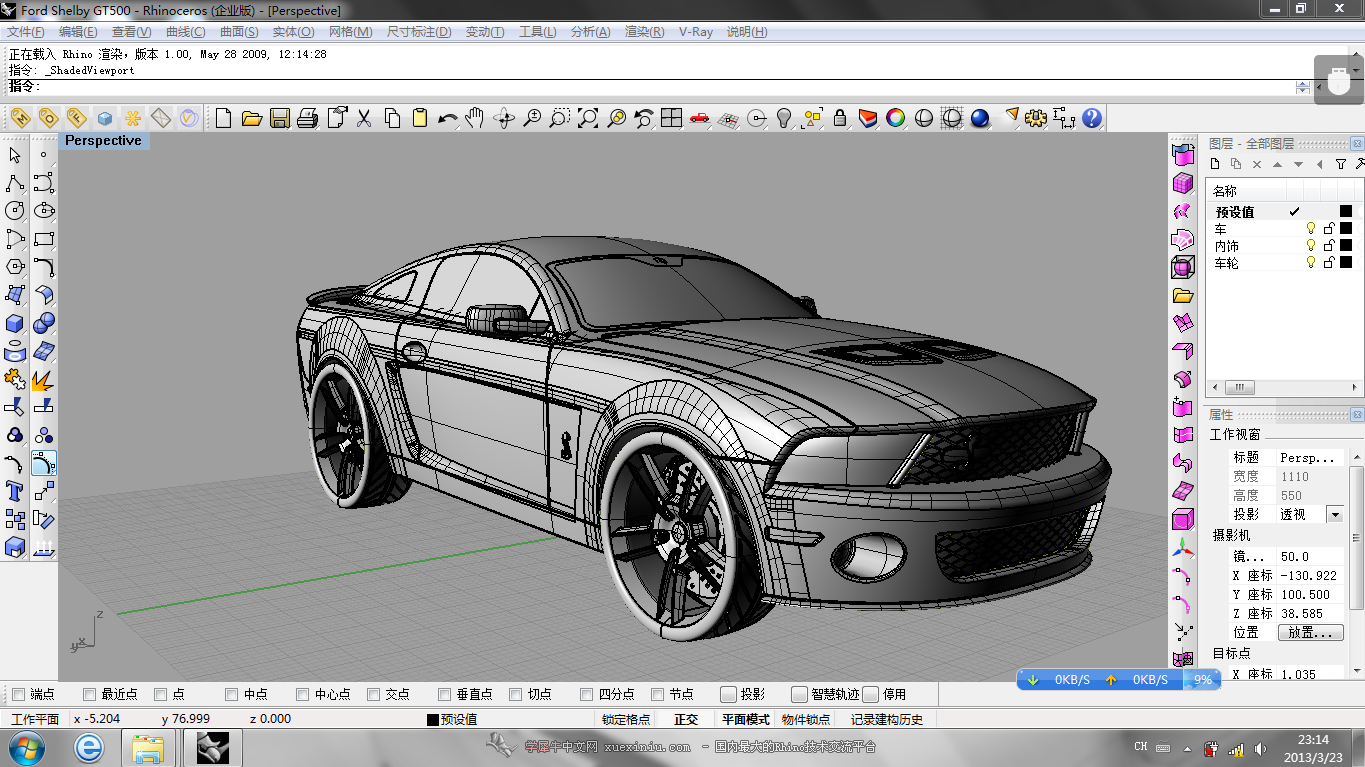Click the blue Render sphere icon
The height and width of the screenshot is (767, 1365).
point(980,118)
